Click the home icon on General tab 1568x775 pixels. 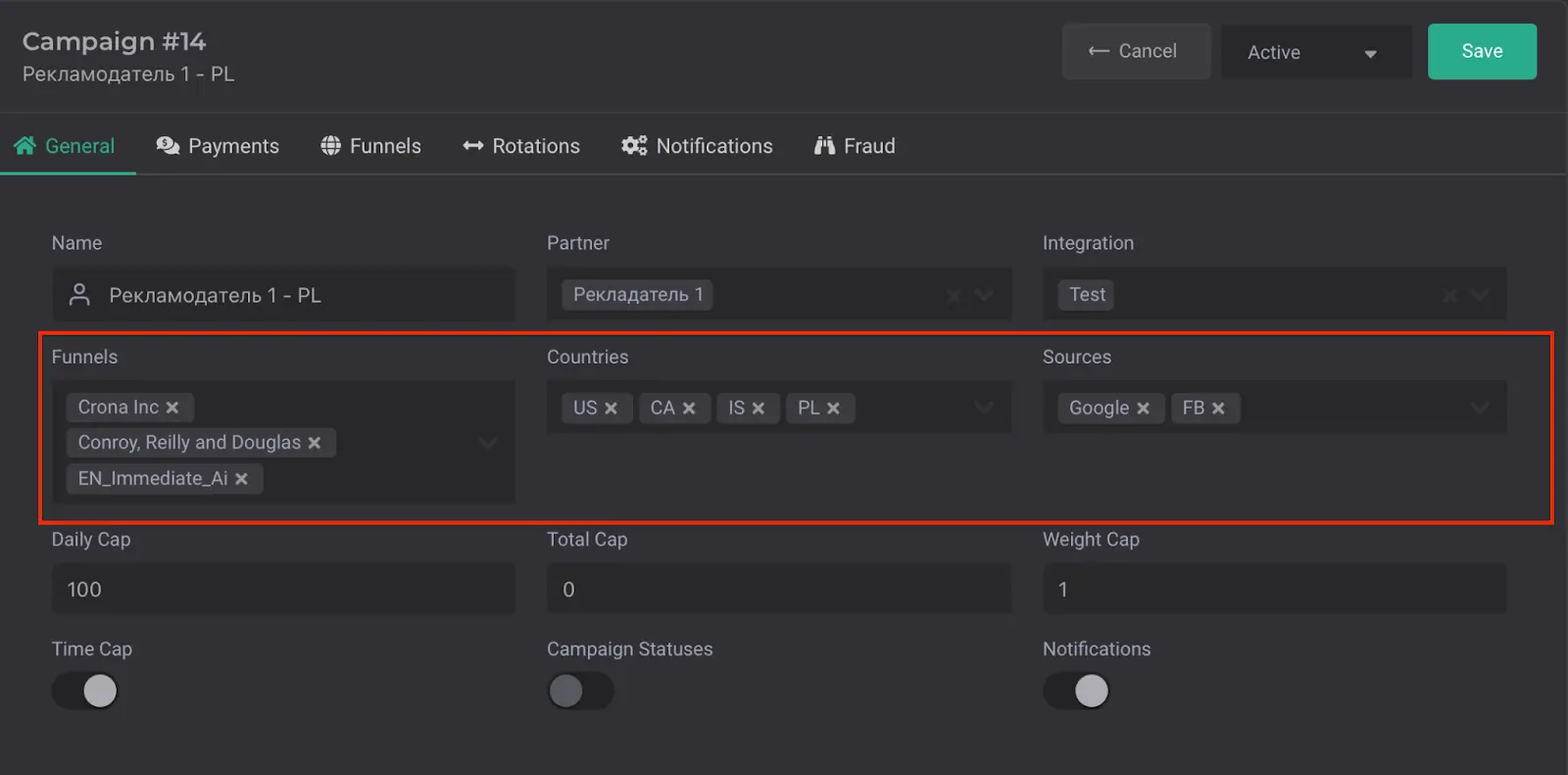click(x=24, y=146)
